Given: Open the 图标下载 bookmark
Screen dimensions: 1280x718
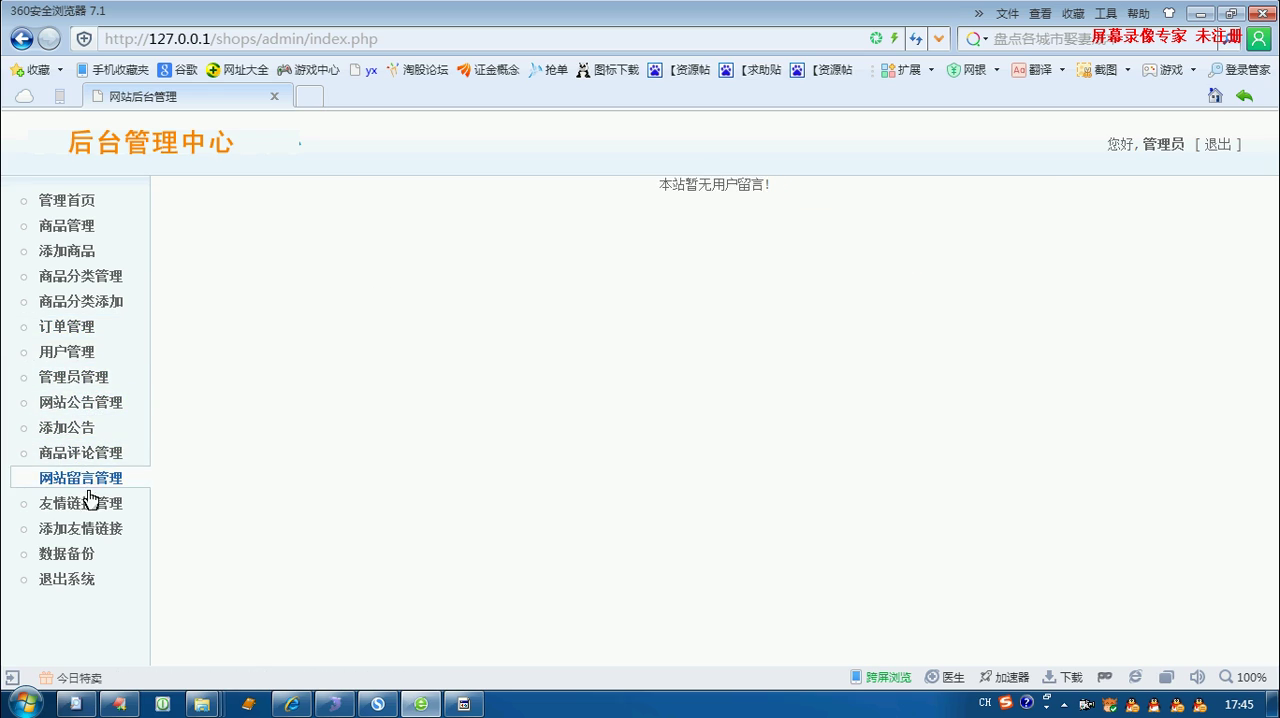Looking at the screenshot, I should (x=607, y=70).
